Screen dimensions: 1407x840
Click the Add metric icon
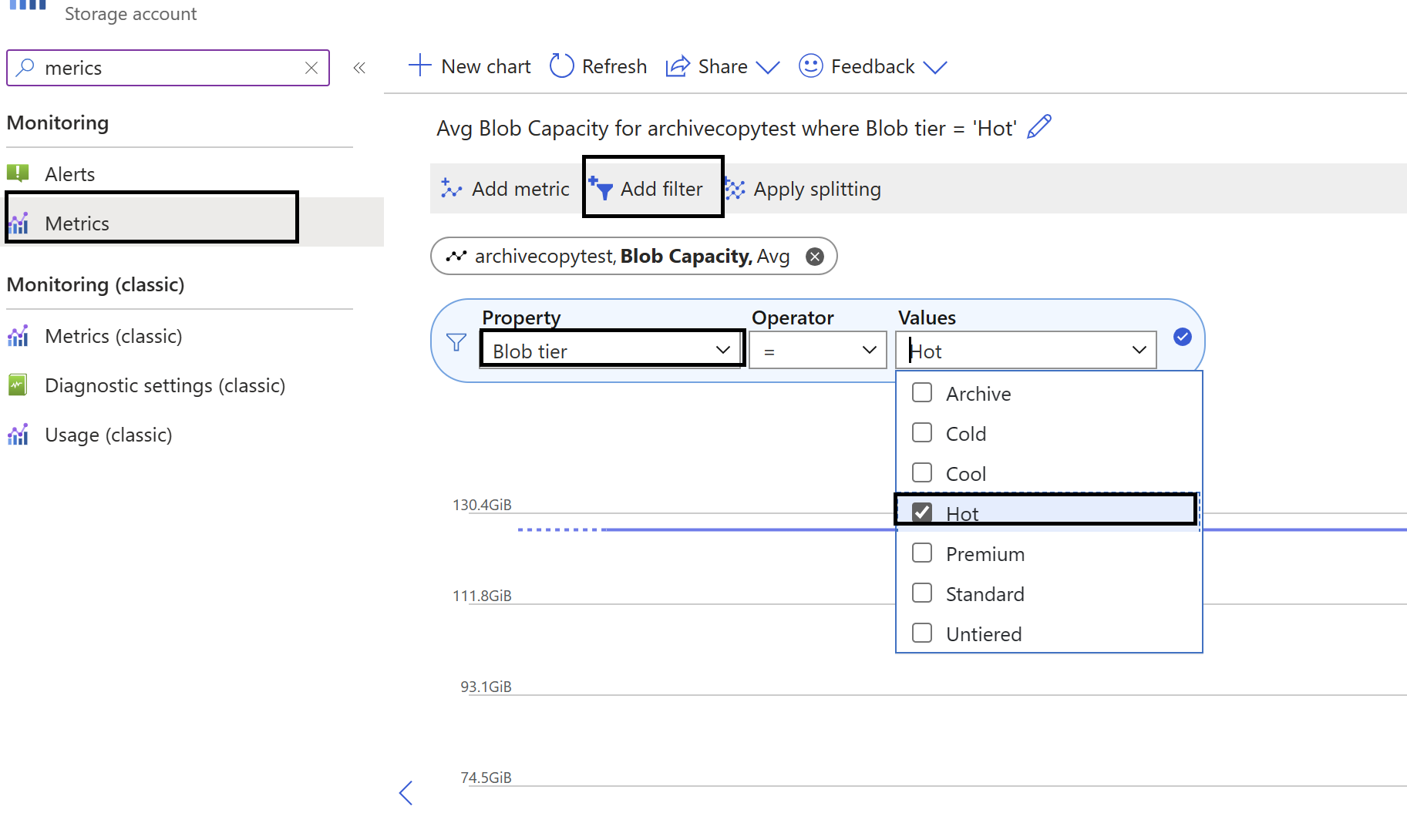pyautogui.click(x=451, y=187)
